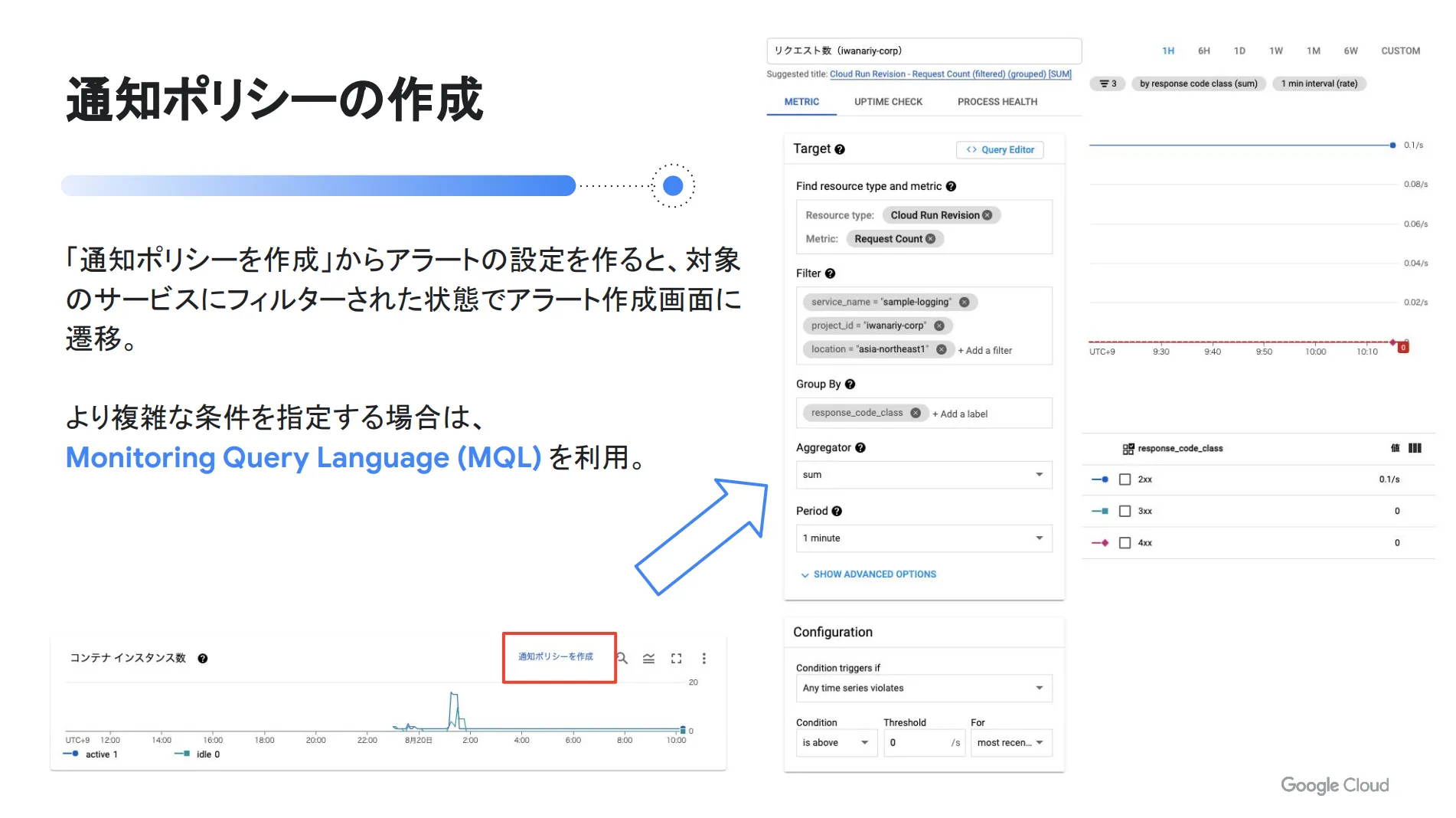Expand the instance chart to fullscreen

click(x=677, y=658)
